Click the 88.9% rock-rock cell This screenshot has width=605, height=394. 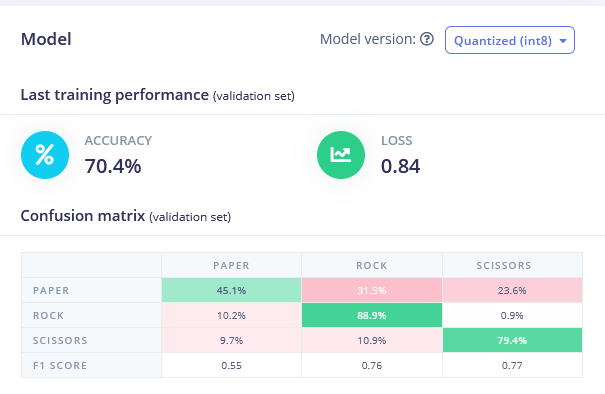(372, 315)
